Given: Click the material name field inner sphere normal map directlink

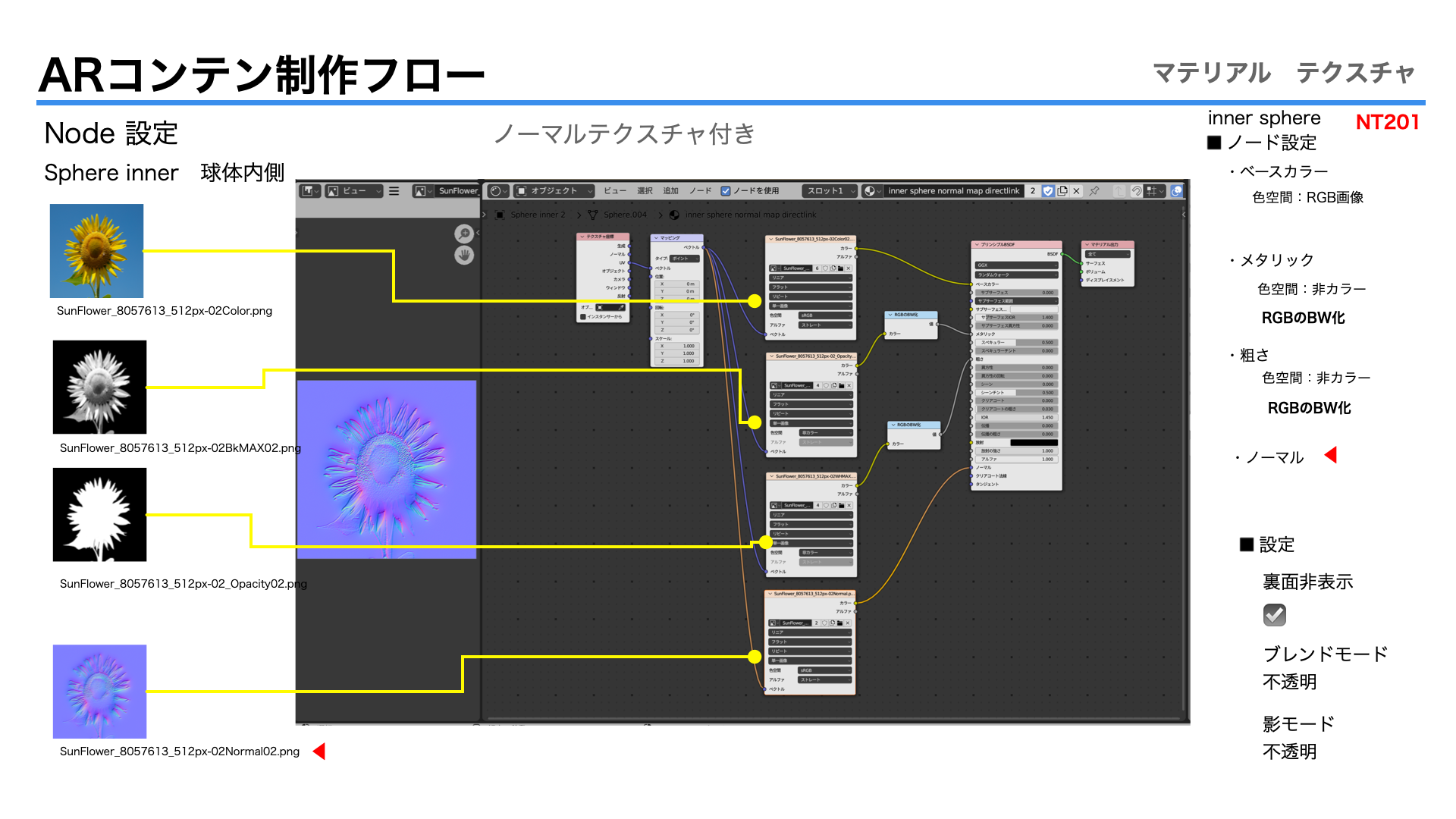Looking at the screenshot, I should tap(954, 191).
